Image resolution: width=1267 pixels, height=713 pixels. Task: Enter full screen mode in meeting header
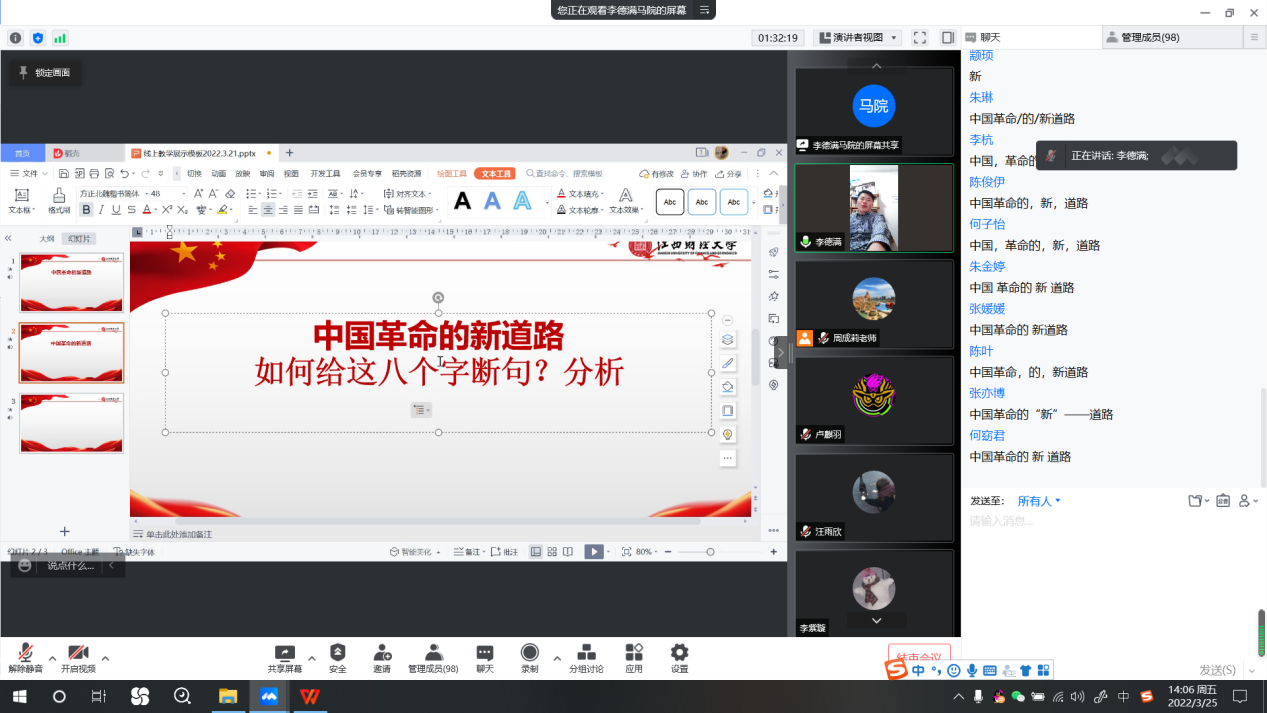coord(920,37)
